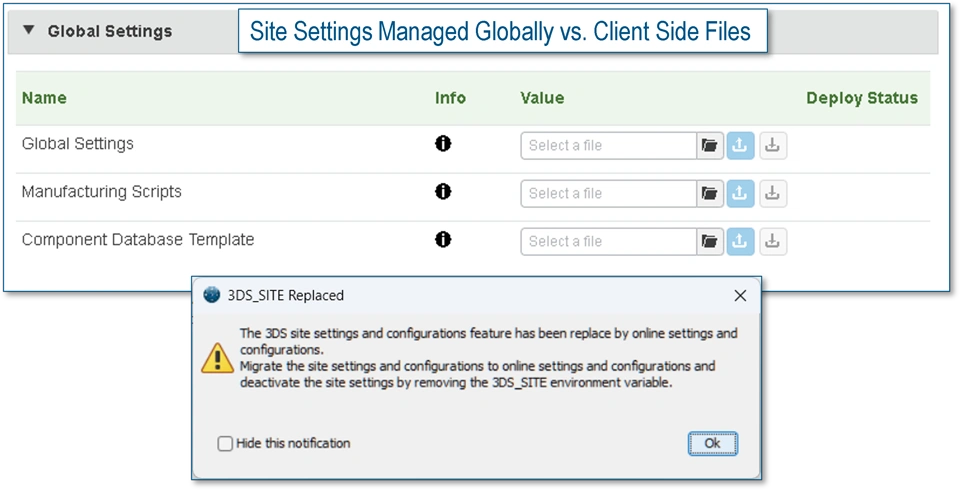The image size is (960, 490).
Task: Upload the Global Settings file
Action: click(740, 145)
